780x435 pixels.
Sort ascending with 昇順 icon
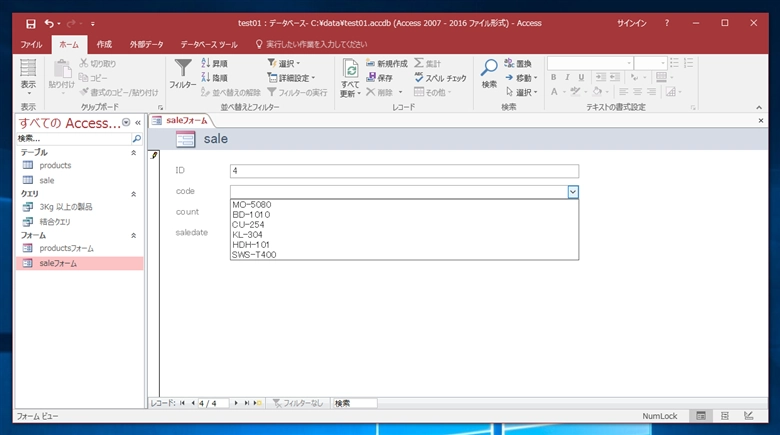(205, 63)
